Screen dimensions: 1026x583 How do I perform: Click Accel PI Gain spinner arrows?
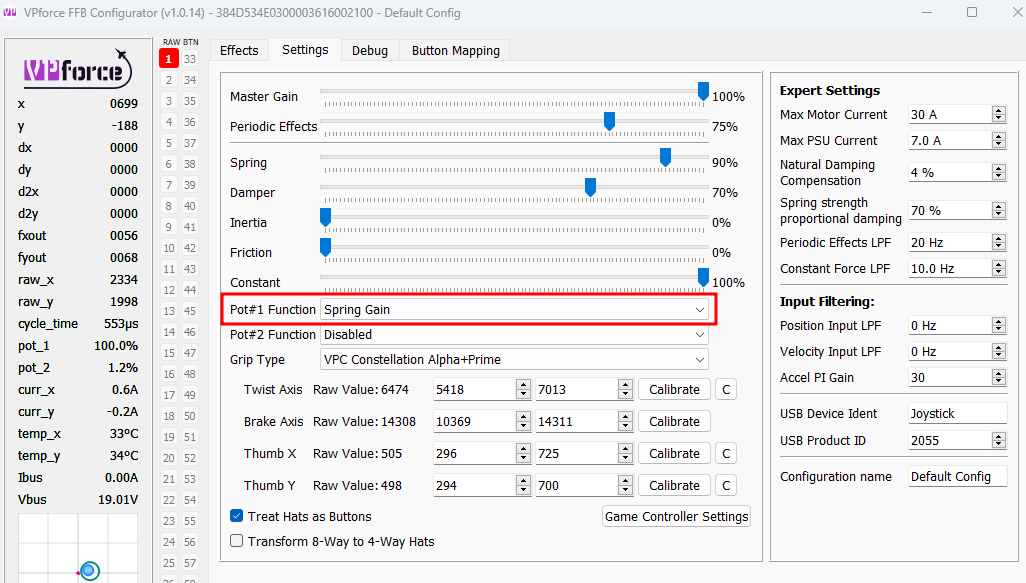[x=999, y=378]
